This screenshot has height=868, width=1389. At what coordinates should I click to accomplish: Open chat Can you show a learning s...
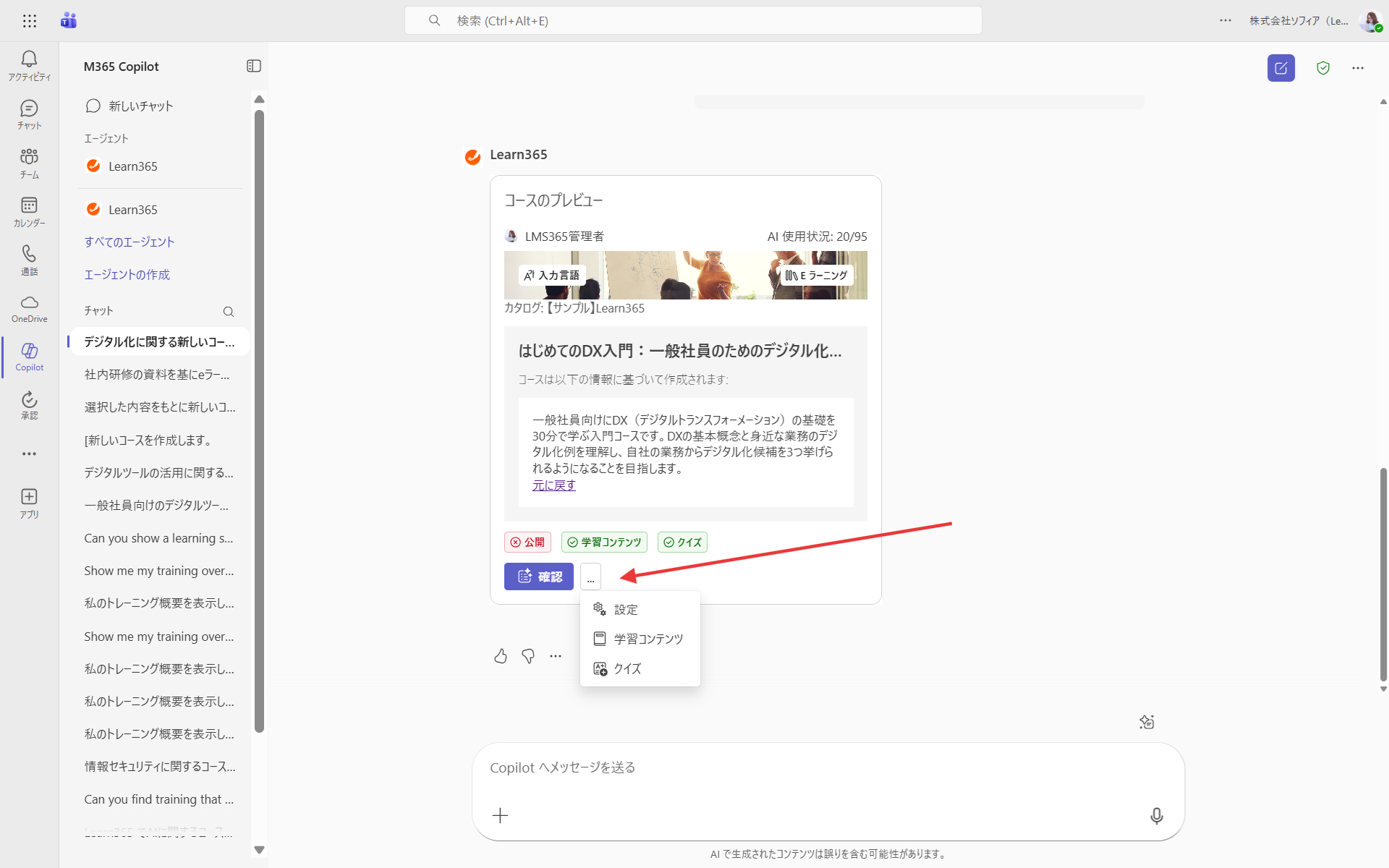click(160, 538)
